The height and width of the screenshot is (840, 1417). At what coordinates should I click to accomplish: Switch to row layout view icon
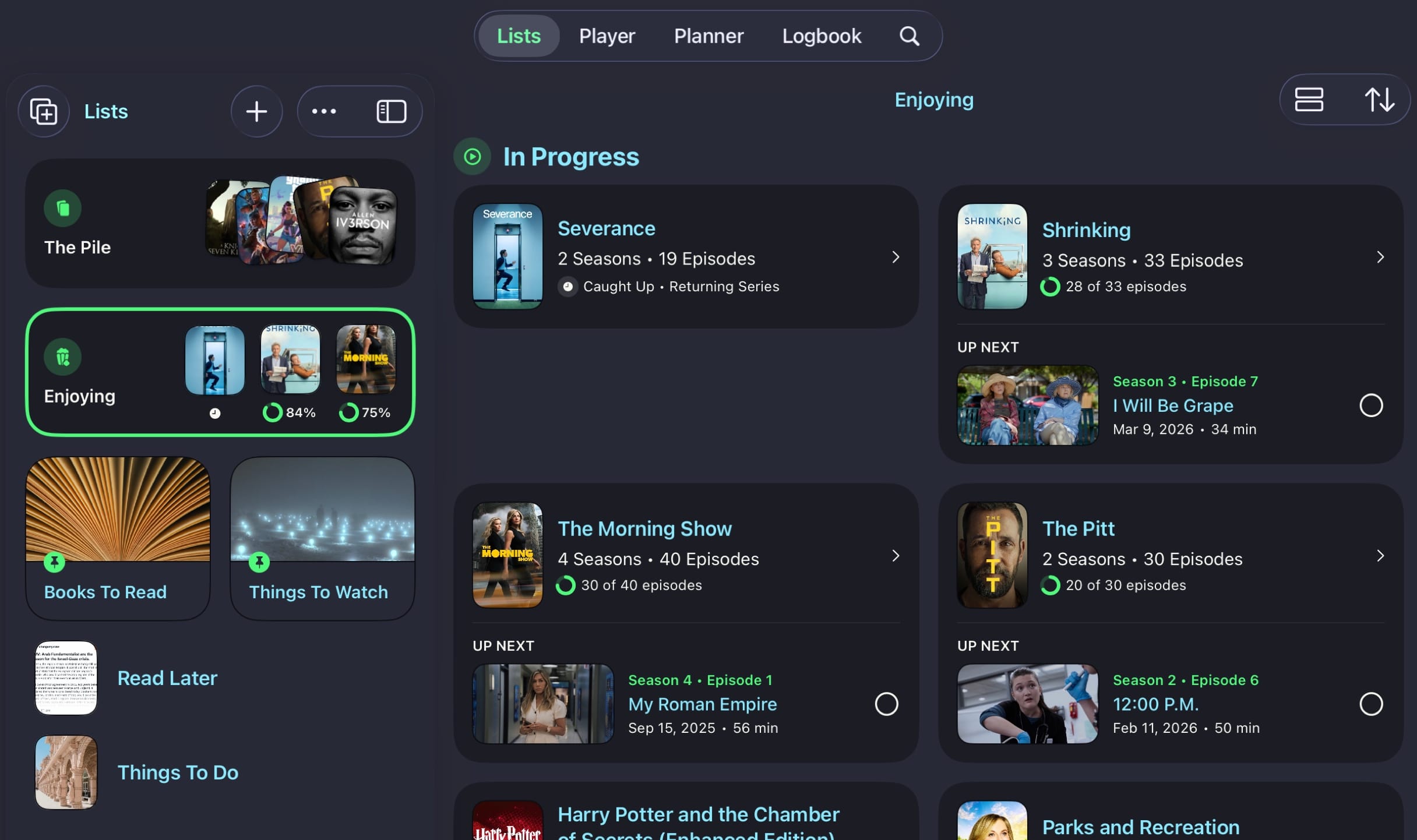tap(1309, 100)
